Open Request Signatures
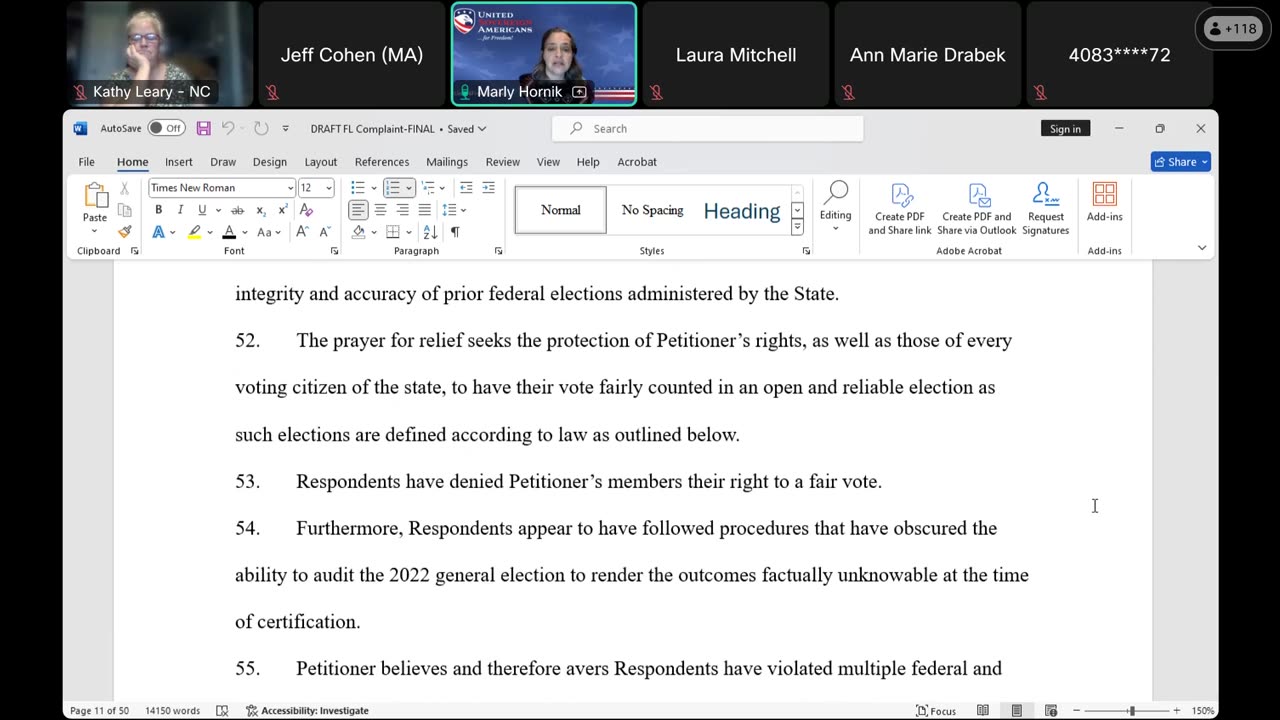This screenshot has height=720, width=1280. tap(1046, 209)
